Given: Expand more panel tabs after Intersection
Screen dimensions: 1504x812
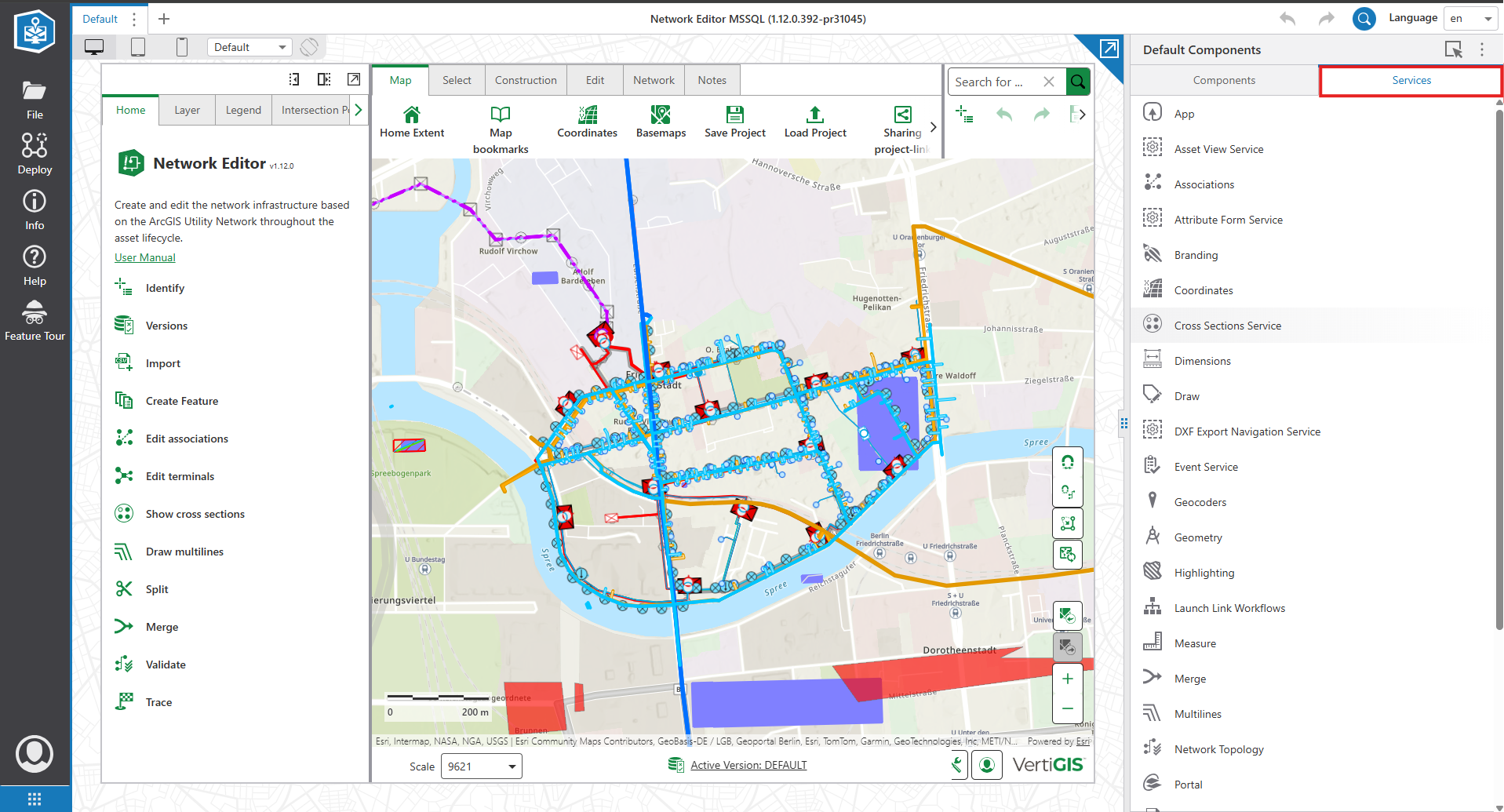Looking at the screenshot, I should (x=359, y=110).
